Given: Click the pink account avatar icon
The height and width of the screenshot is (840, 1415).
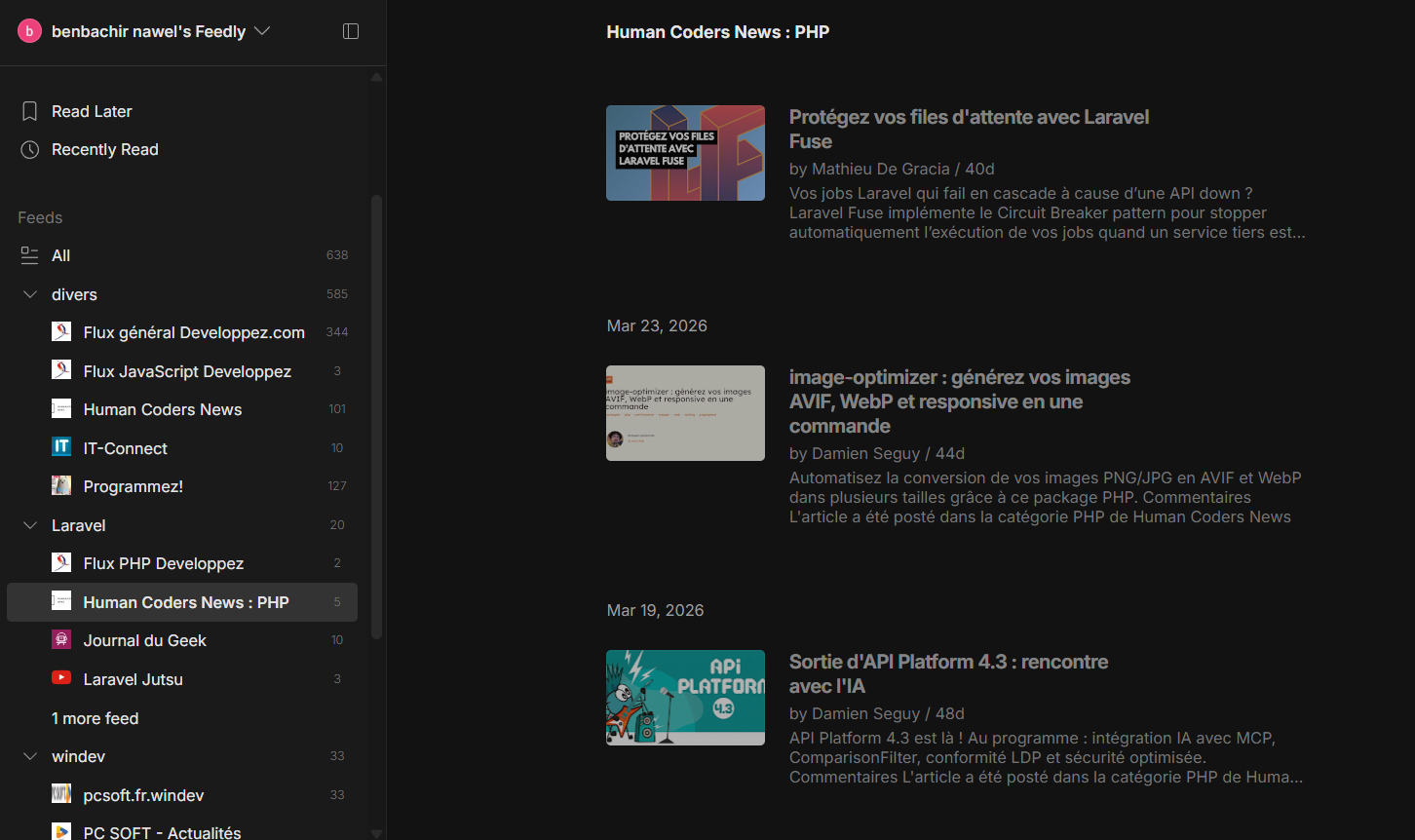Looking at the screenshot, I should pyautogui.click(x=30, y=31).
